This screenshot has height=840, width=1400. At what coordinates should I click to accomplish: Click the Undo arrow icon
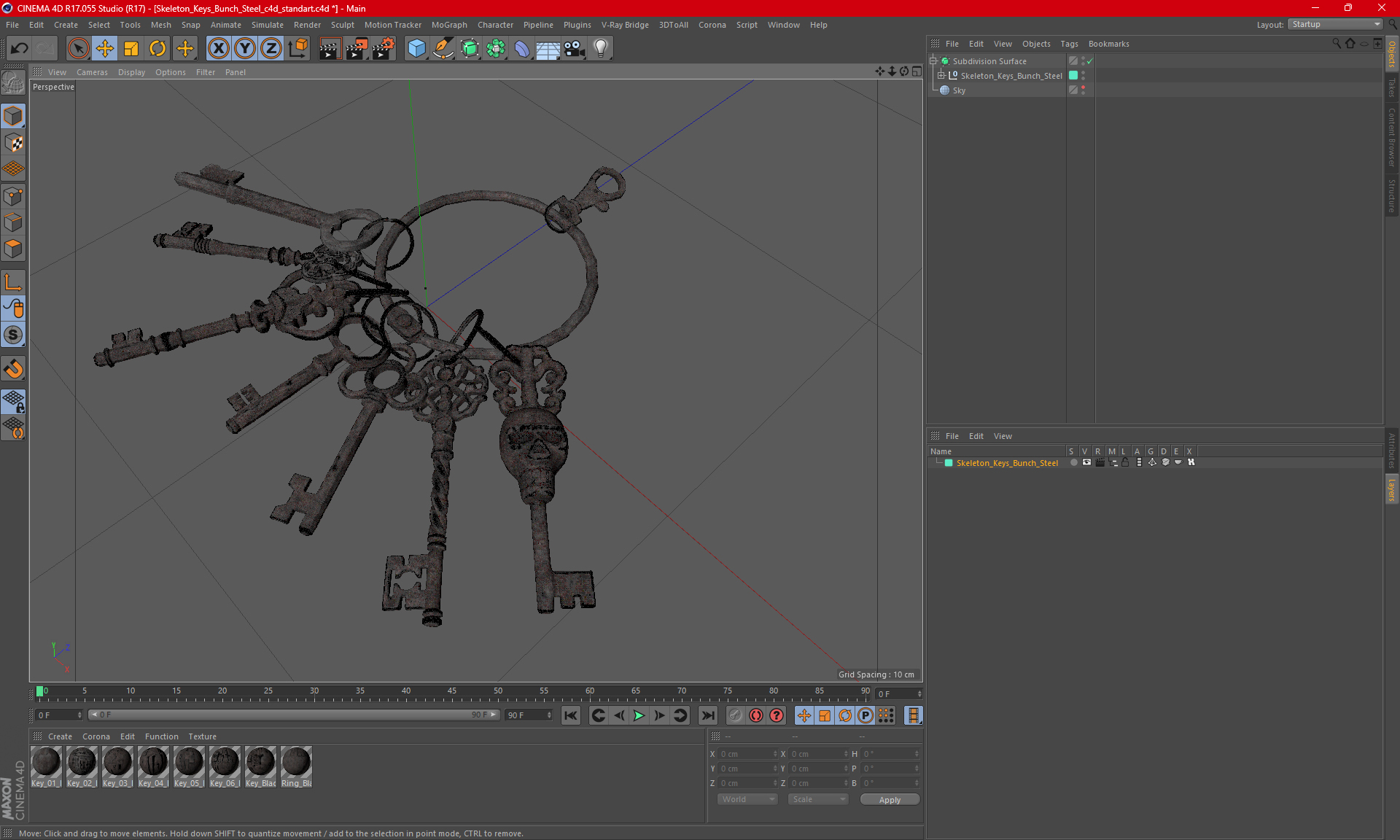[x=20, y=49]
